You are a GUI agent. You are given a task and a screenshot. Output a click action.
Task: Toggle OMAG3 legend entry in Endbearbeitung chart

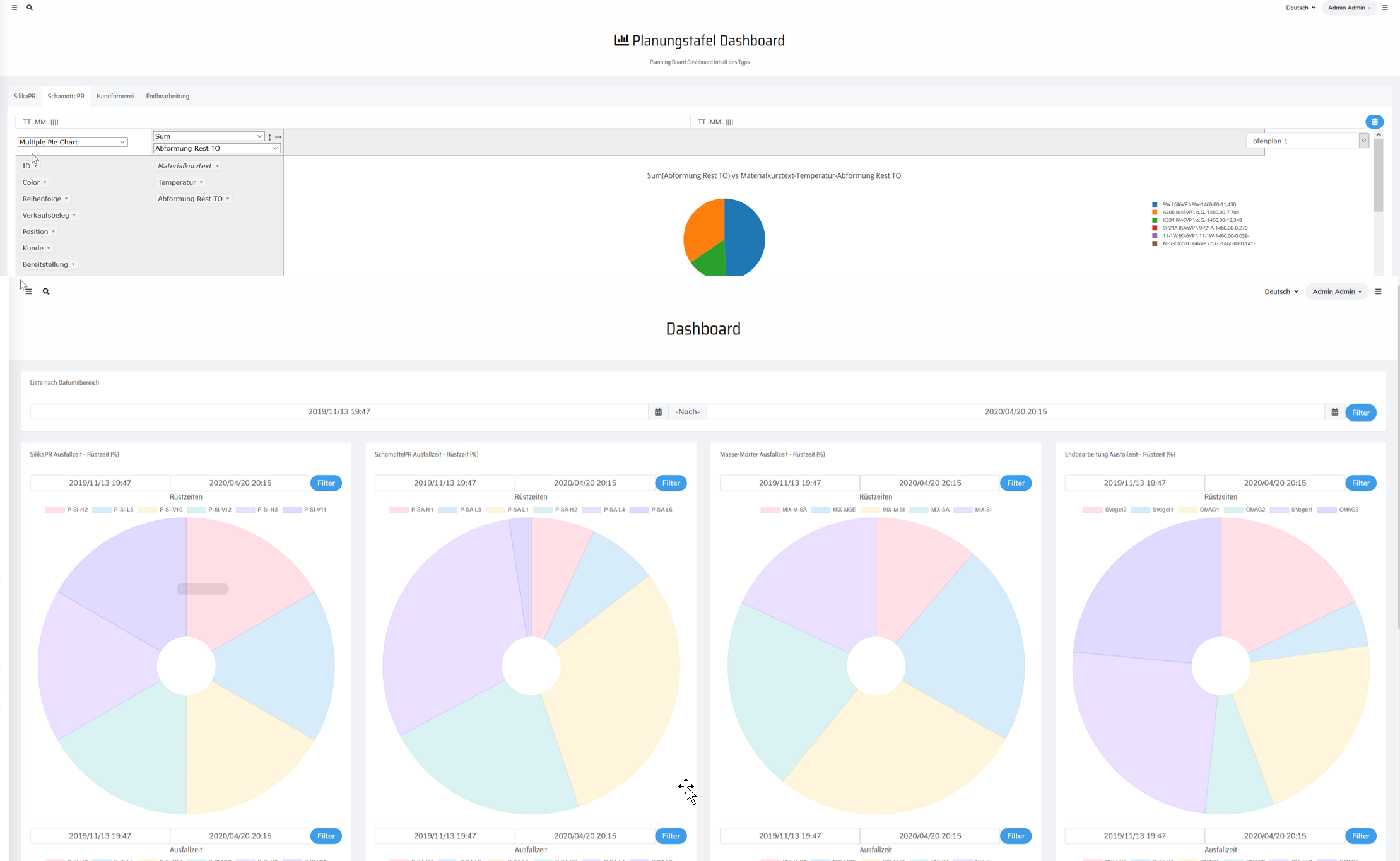[x=1338, y=510]
